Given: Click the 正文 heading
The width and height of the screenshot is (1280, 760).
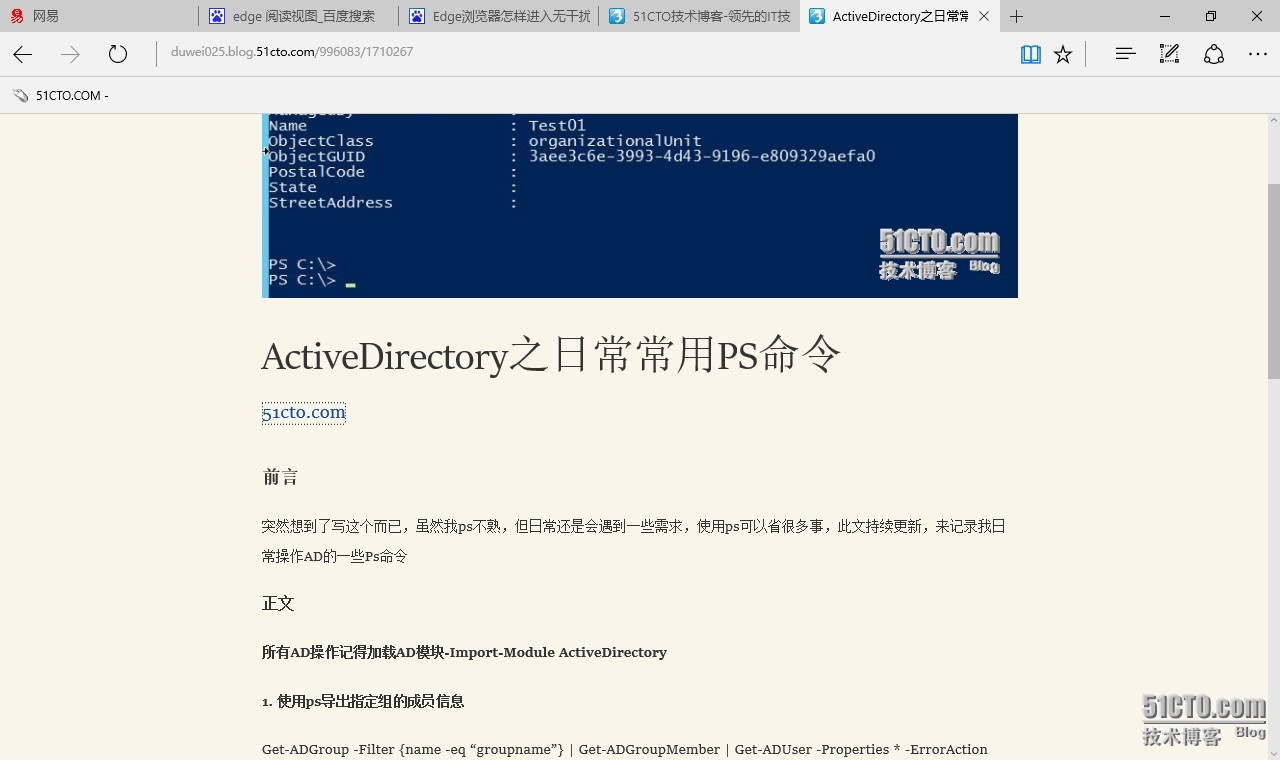Looking at the screenshot, I should pos(278,603).
